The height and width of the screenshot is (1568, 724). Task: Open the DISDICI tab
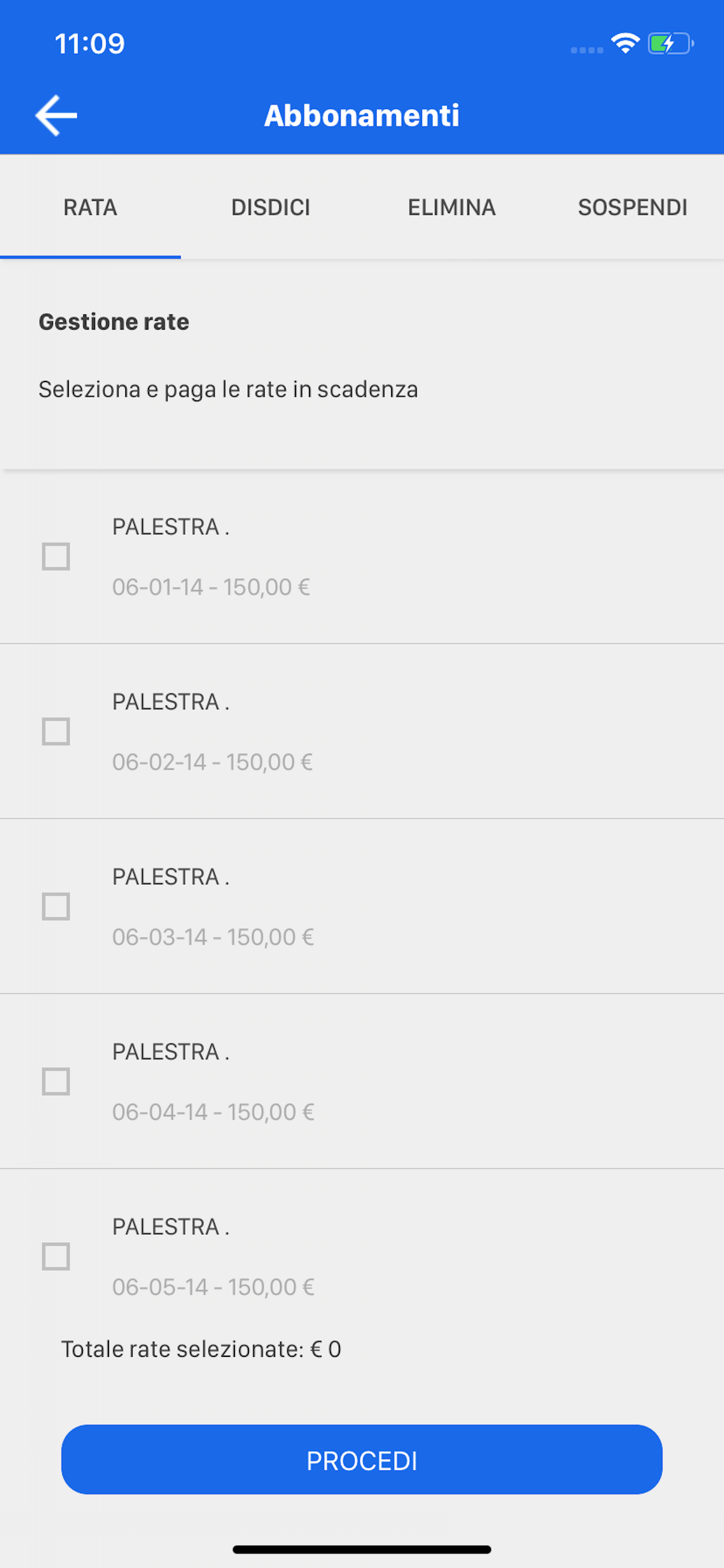pos(270,208)
